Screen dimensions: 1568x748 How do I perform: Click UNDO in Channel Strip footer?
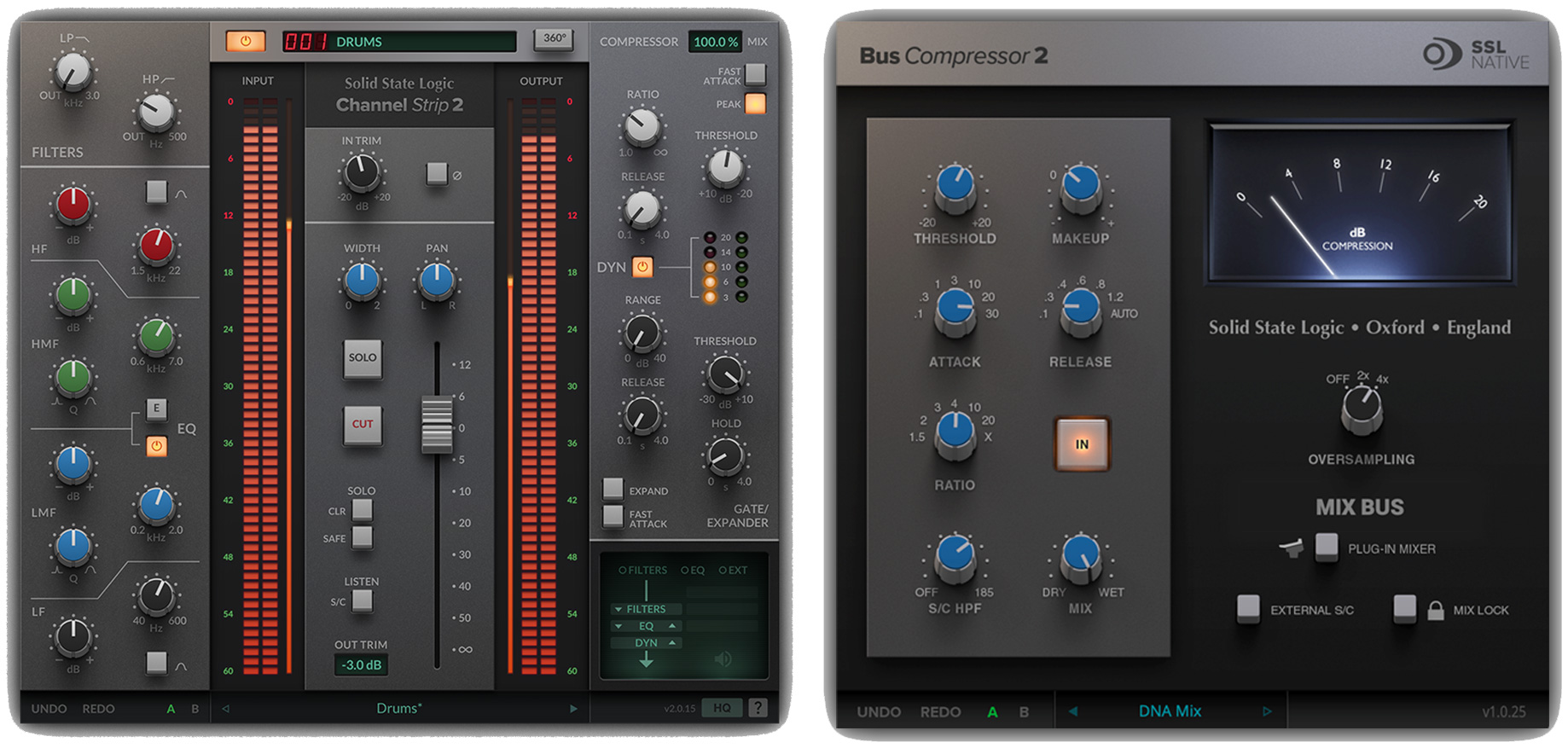(x=49, y=709)
